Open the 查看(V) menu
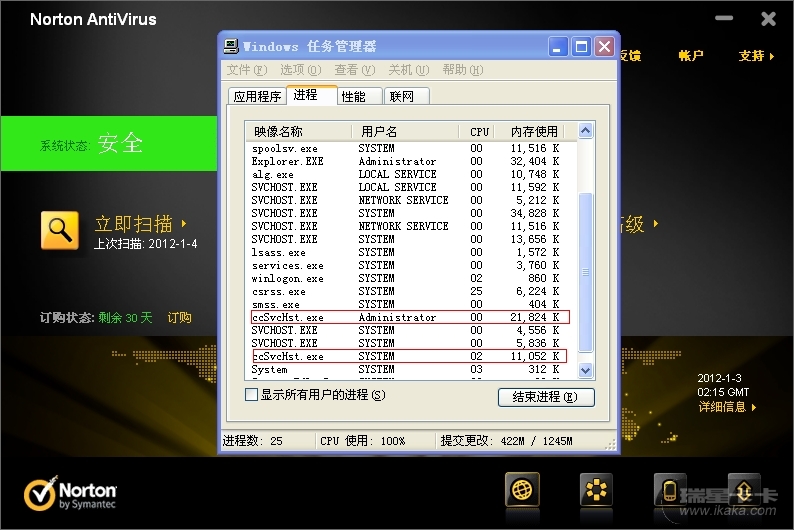The width and height of the screenshot is (794, 530). click(355, 69)
